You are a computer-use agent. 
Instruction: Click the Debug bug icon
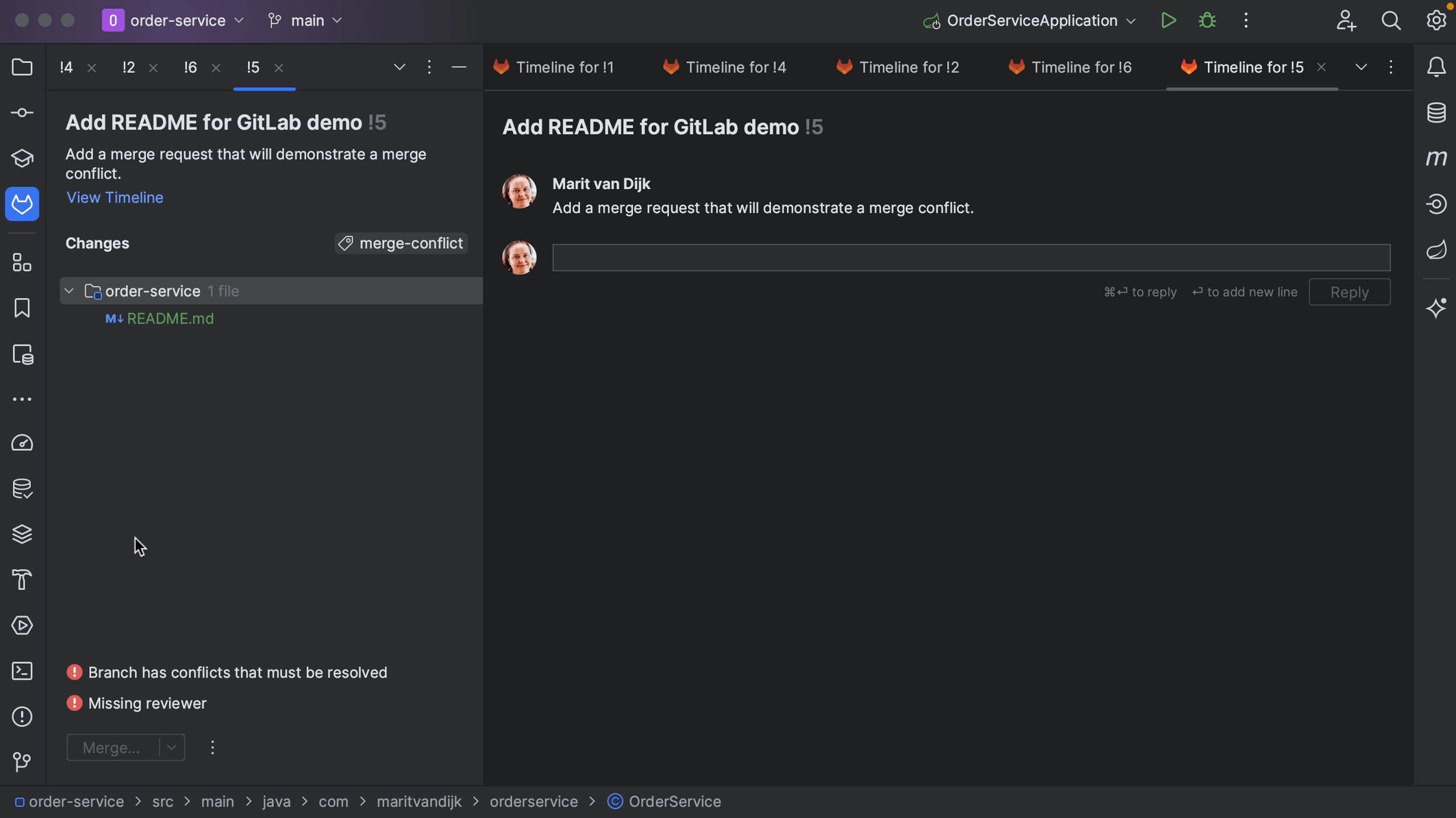pyautogui.click(x=1207, y=21)
